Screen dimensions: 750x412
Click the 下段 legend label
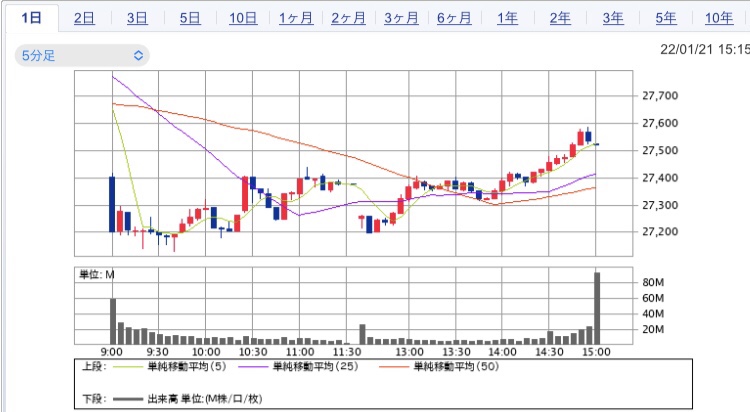[x=94, y=399]
